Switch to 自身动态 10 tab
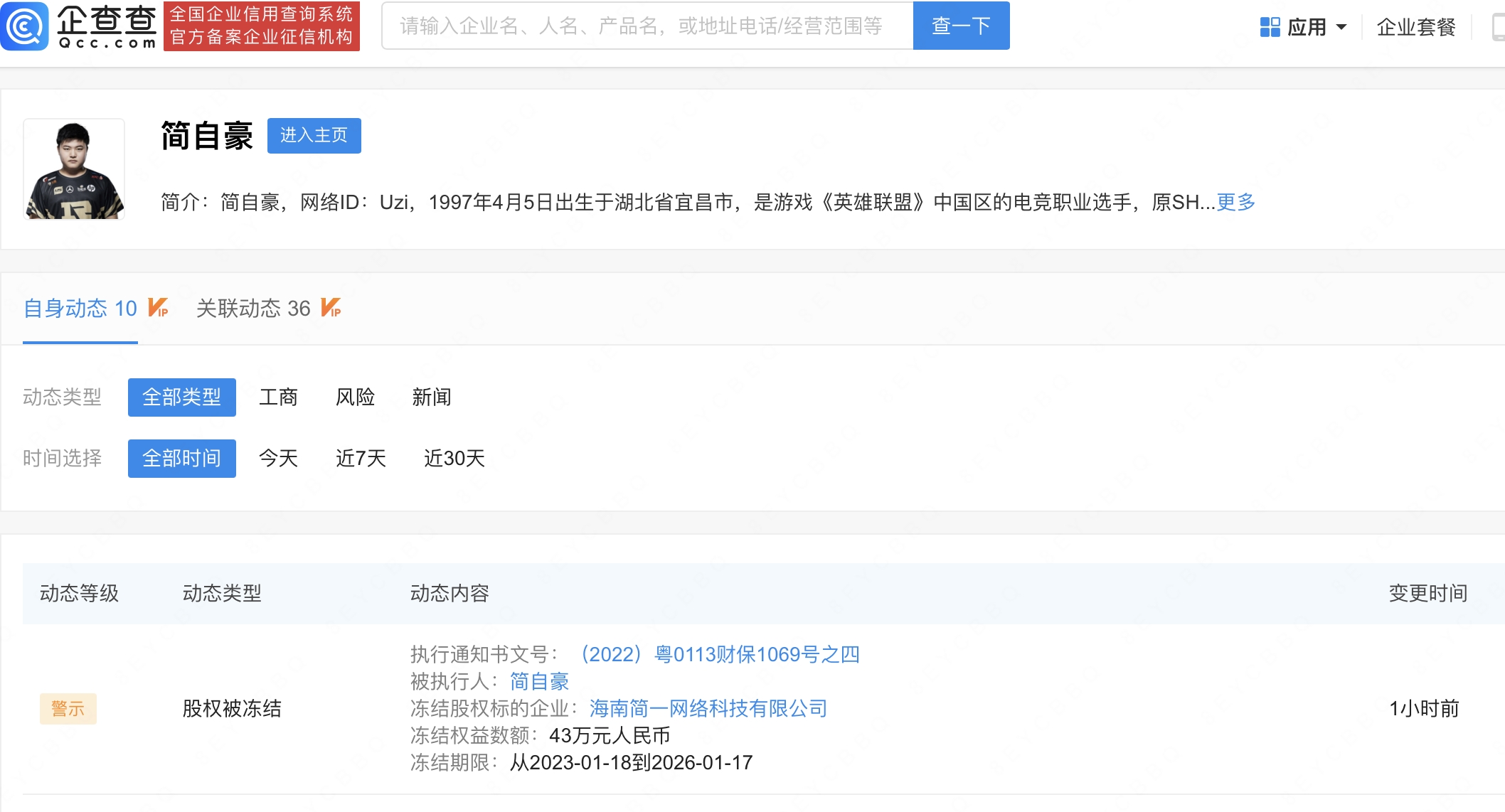 coord(80,308)
